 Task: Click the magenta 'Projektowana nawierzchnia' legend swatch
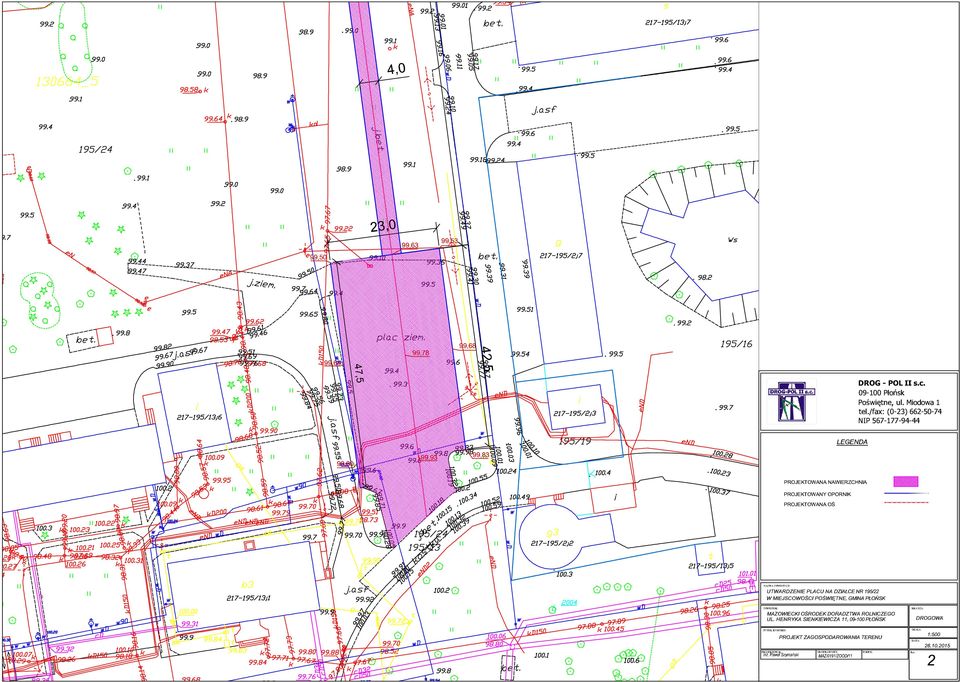pyautogui.click(x=906, y=482)
